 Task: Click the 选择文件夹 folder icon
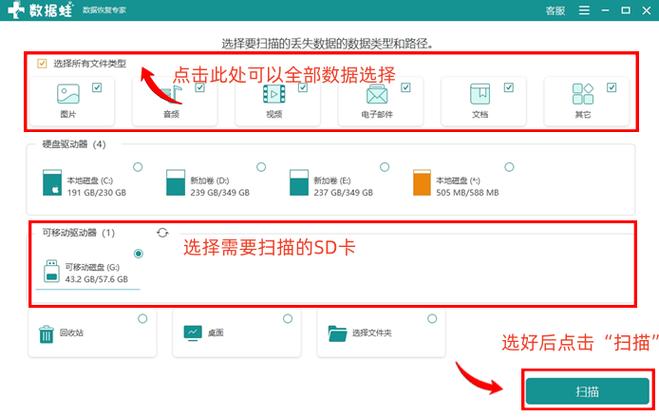click(x=337, y=334)
